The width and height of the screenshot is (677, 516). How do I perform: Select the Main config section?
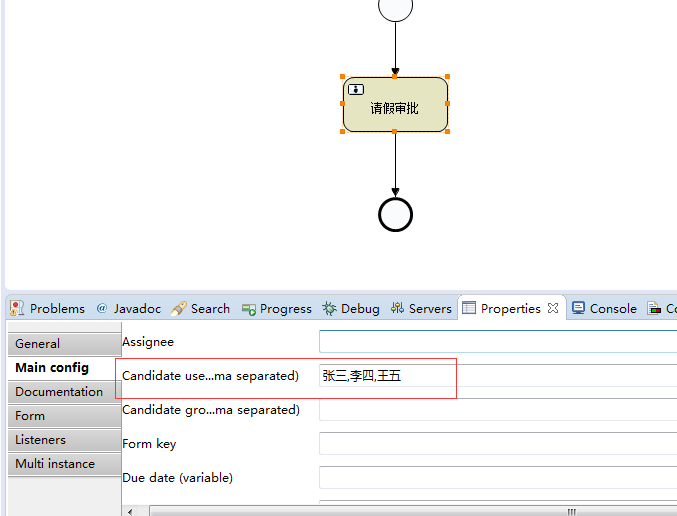pyautogui.click(x=64, y=368)
